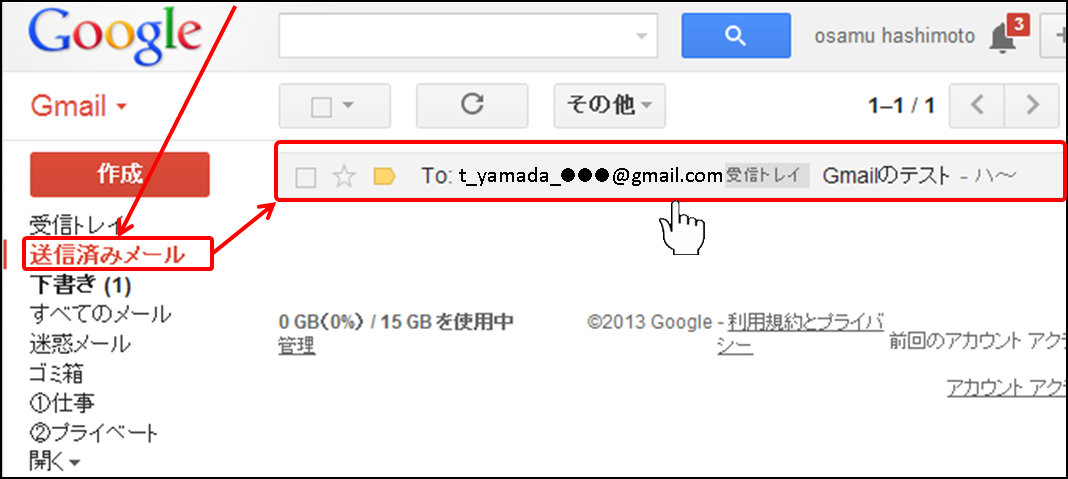Click the blue search magnifier button
This screenshot has width=1068, height=479.
(736, 35)
